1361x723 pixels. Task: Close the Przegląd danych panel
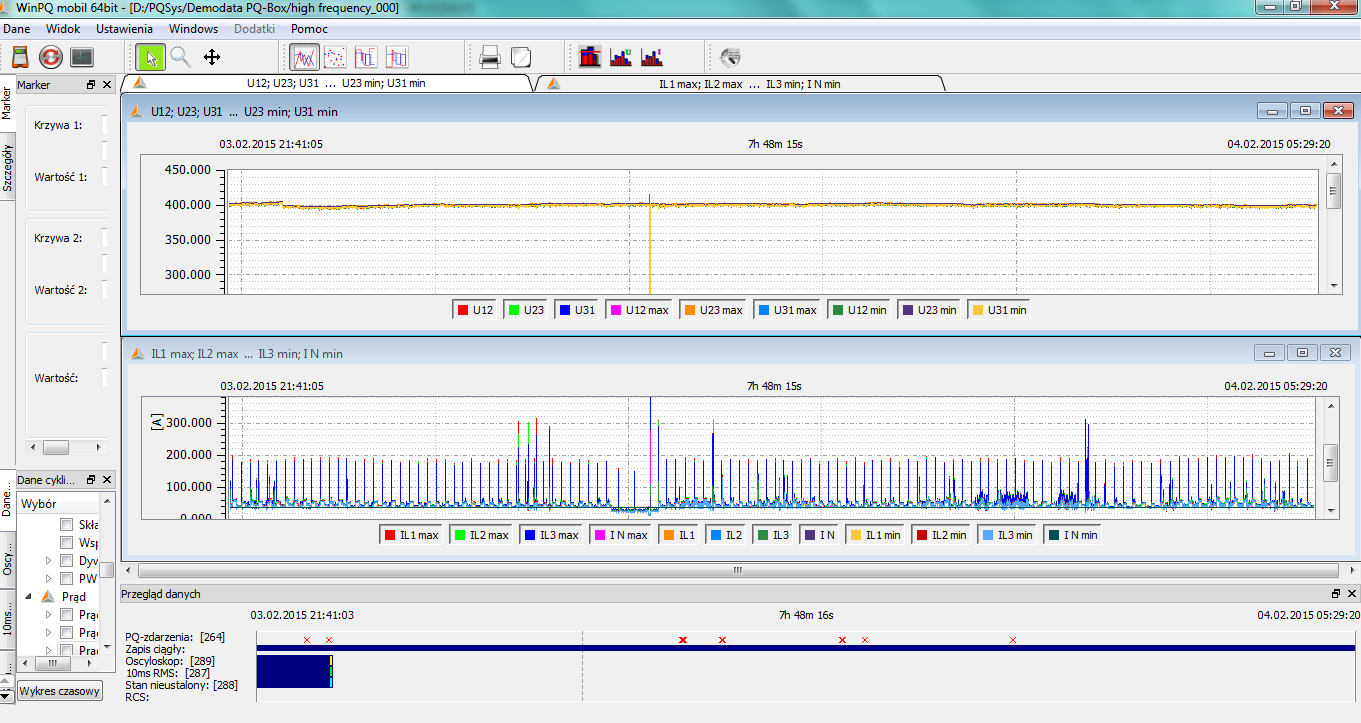[x=1350, y=593]
